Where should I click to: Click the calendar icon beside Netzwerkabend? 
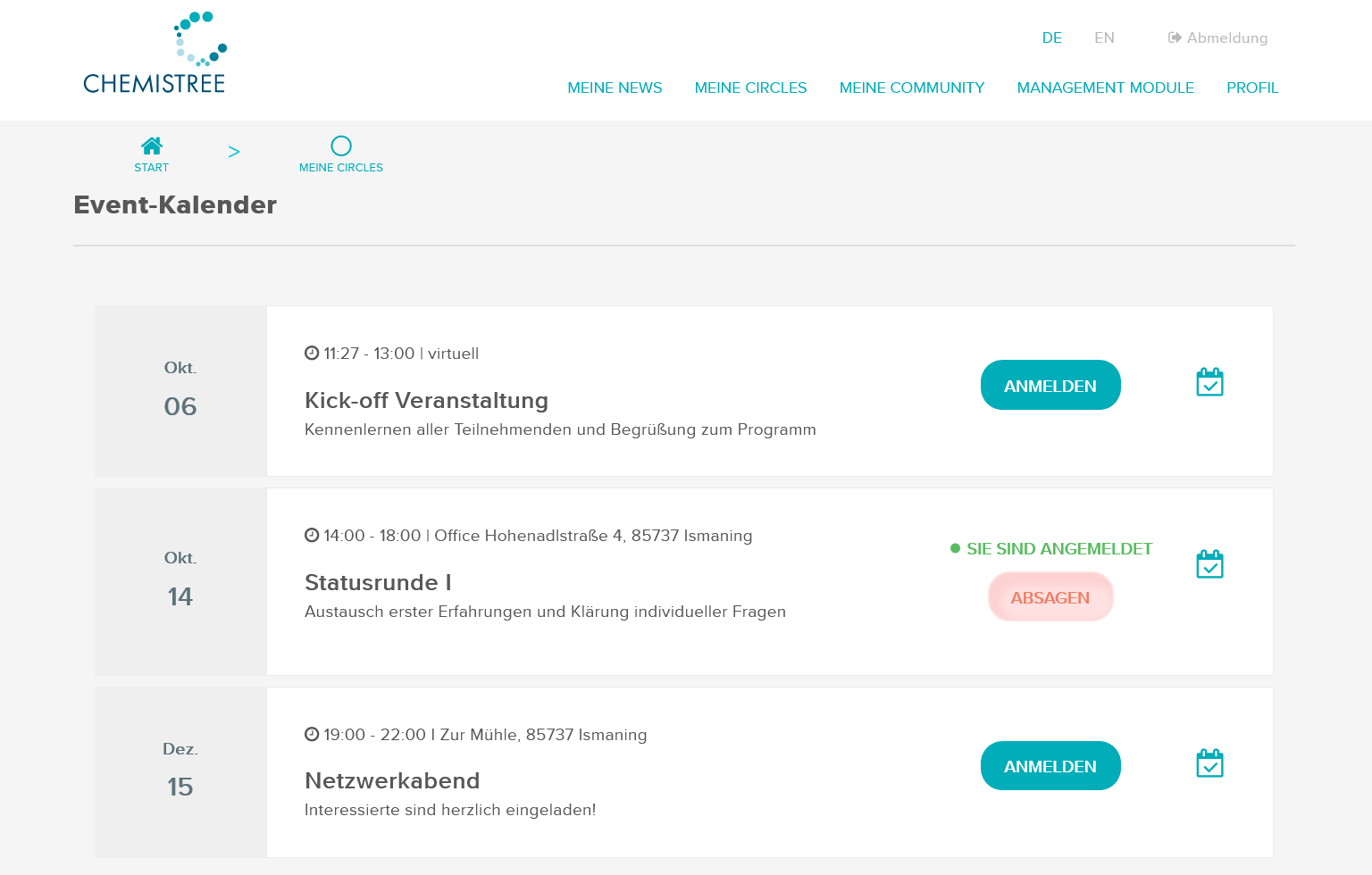[1209, 762]
